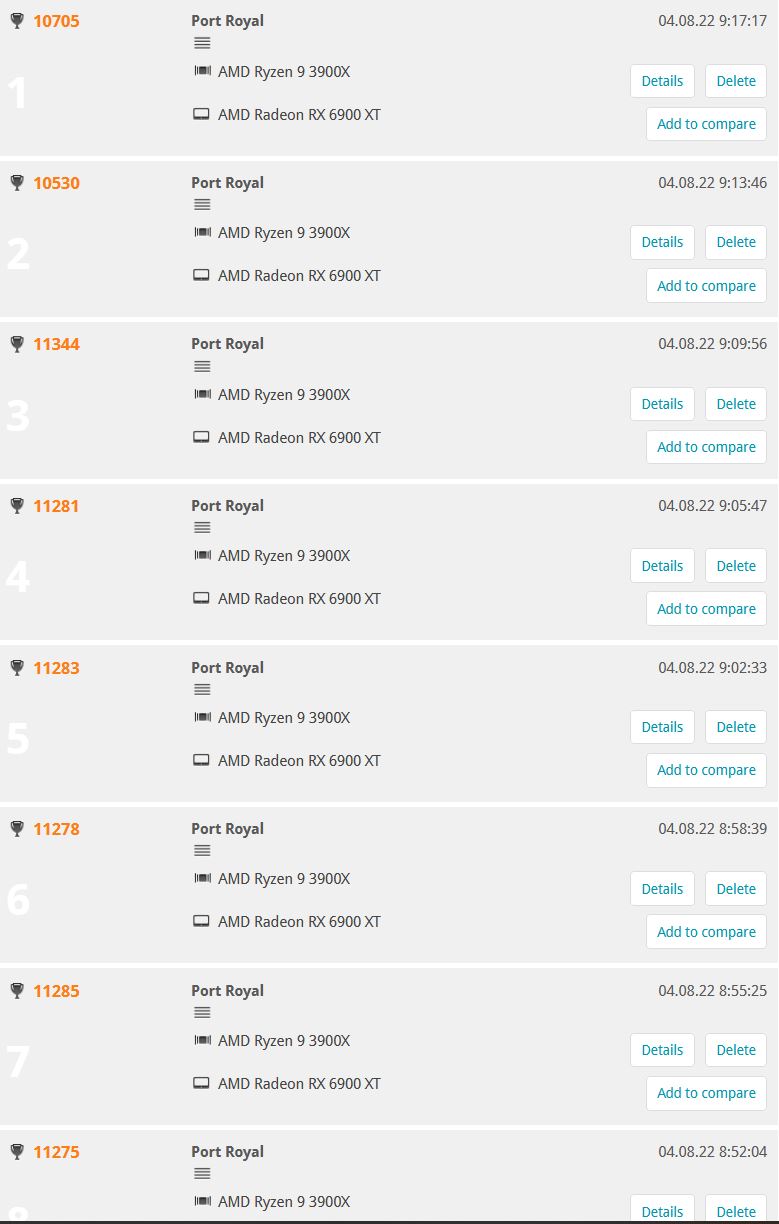The width and height of the screenshot is (779, 1224).
Task: Open score 10530 result link
Action: [56, 183]
